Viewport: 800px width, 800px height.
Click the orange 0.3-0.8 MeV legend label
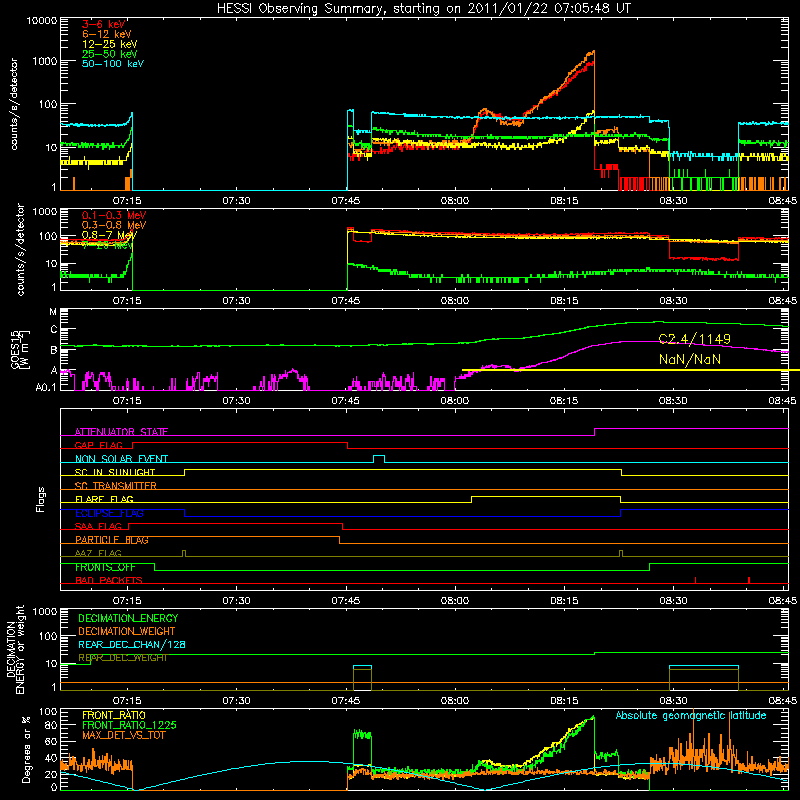click(114, 225)
